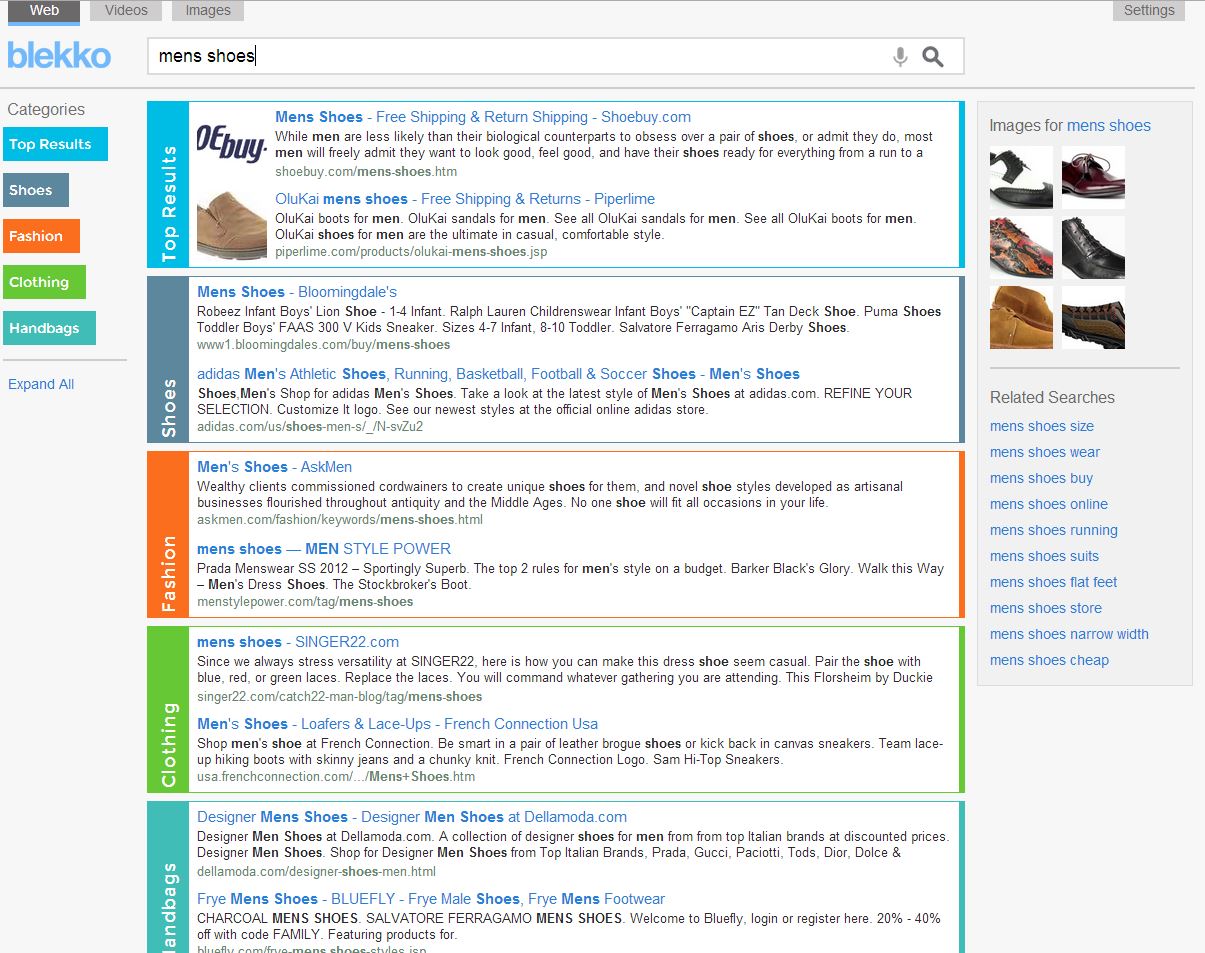Image resolution: width=1205 pixels, height=953 pixels.
Task: Click the microphone voice search icon
Action: pos(900,57)
